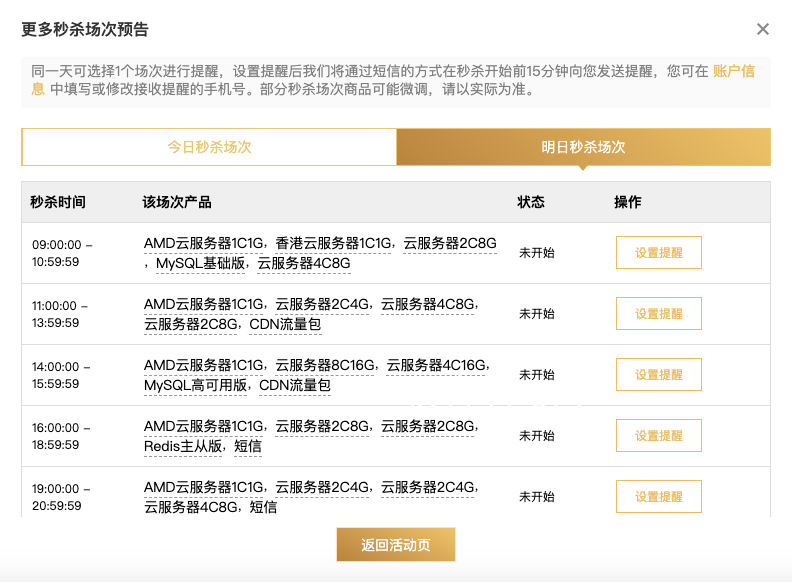Click 未开始 status in 14:00 row
Image resolution: width=792 pixels, height=582 pixels.
(537, 374)
